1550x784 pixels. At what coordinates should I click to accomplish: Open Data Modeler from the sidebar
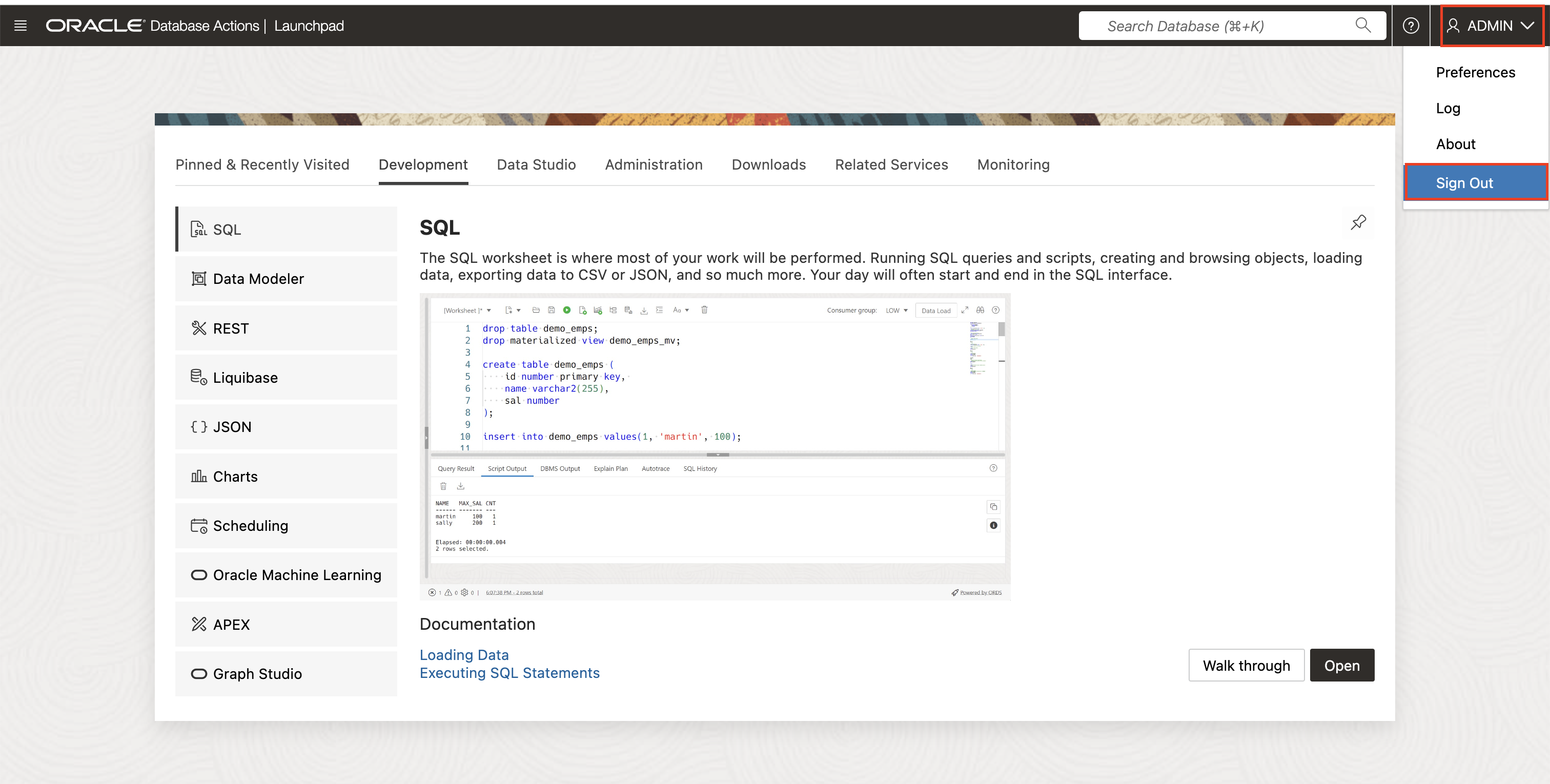coord(287,279)
